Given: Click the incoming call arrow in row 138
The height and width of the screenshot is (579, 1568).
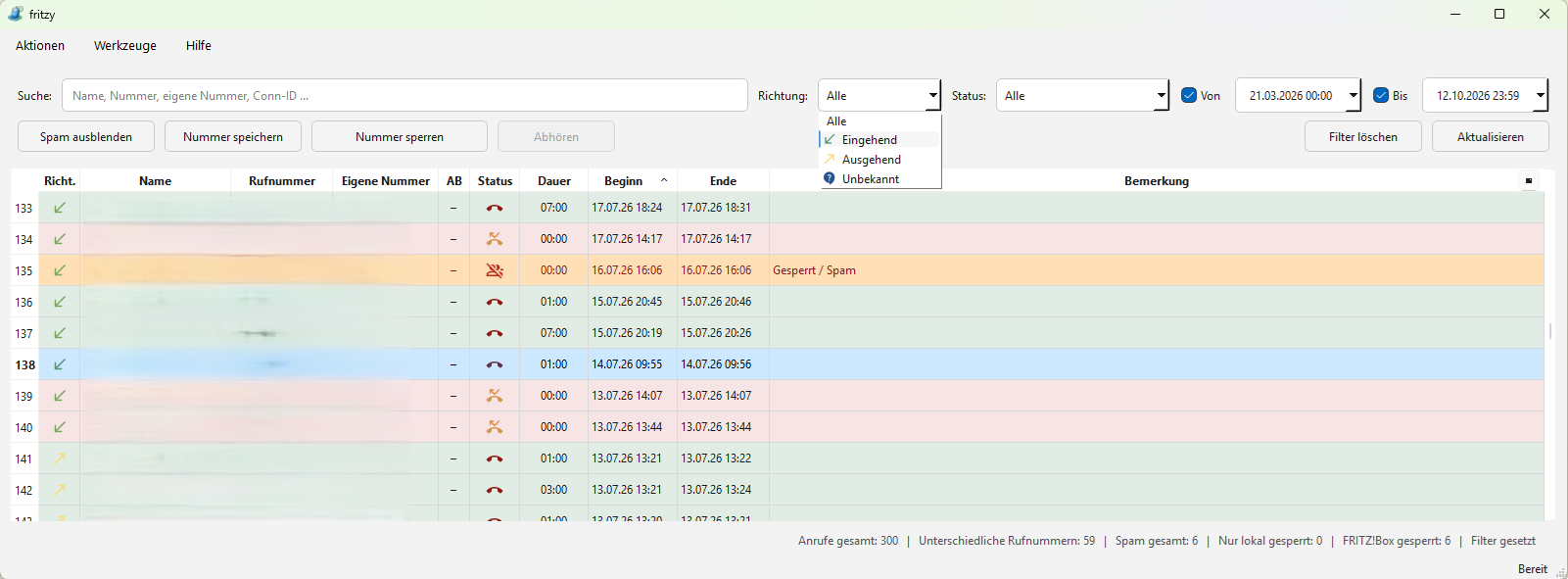Looking at the screenshot, I should coord(60,364).
